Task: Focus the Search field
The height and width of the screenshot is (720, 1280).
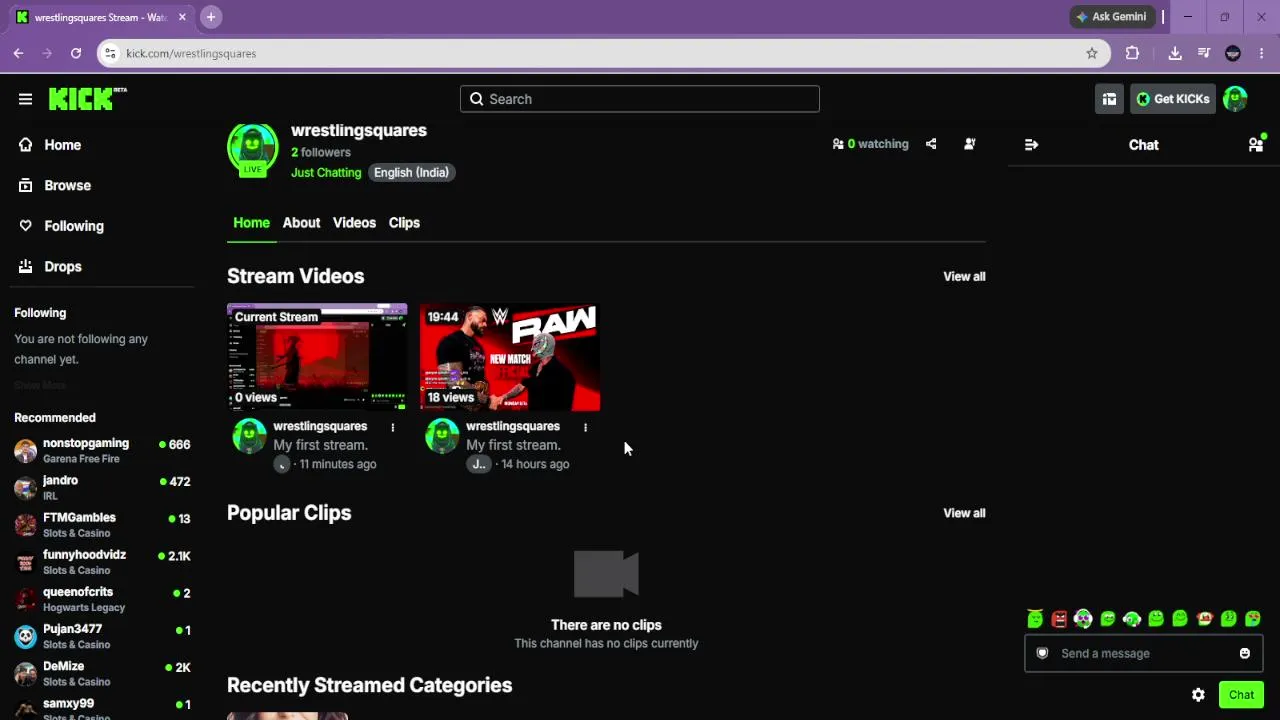Action: pyautogui.click(x=640, y=99)
